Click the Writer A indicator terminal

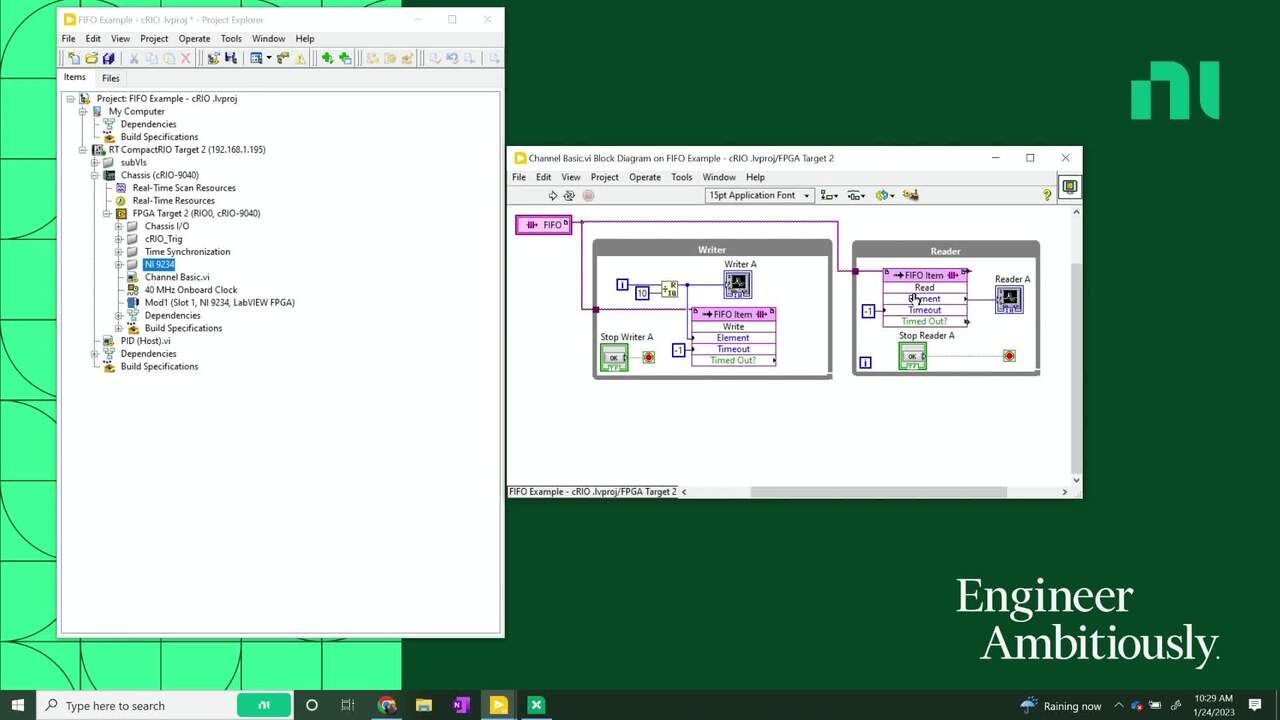click(x=737, y=284)
